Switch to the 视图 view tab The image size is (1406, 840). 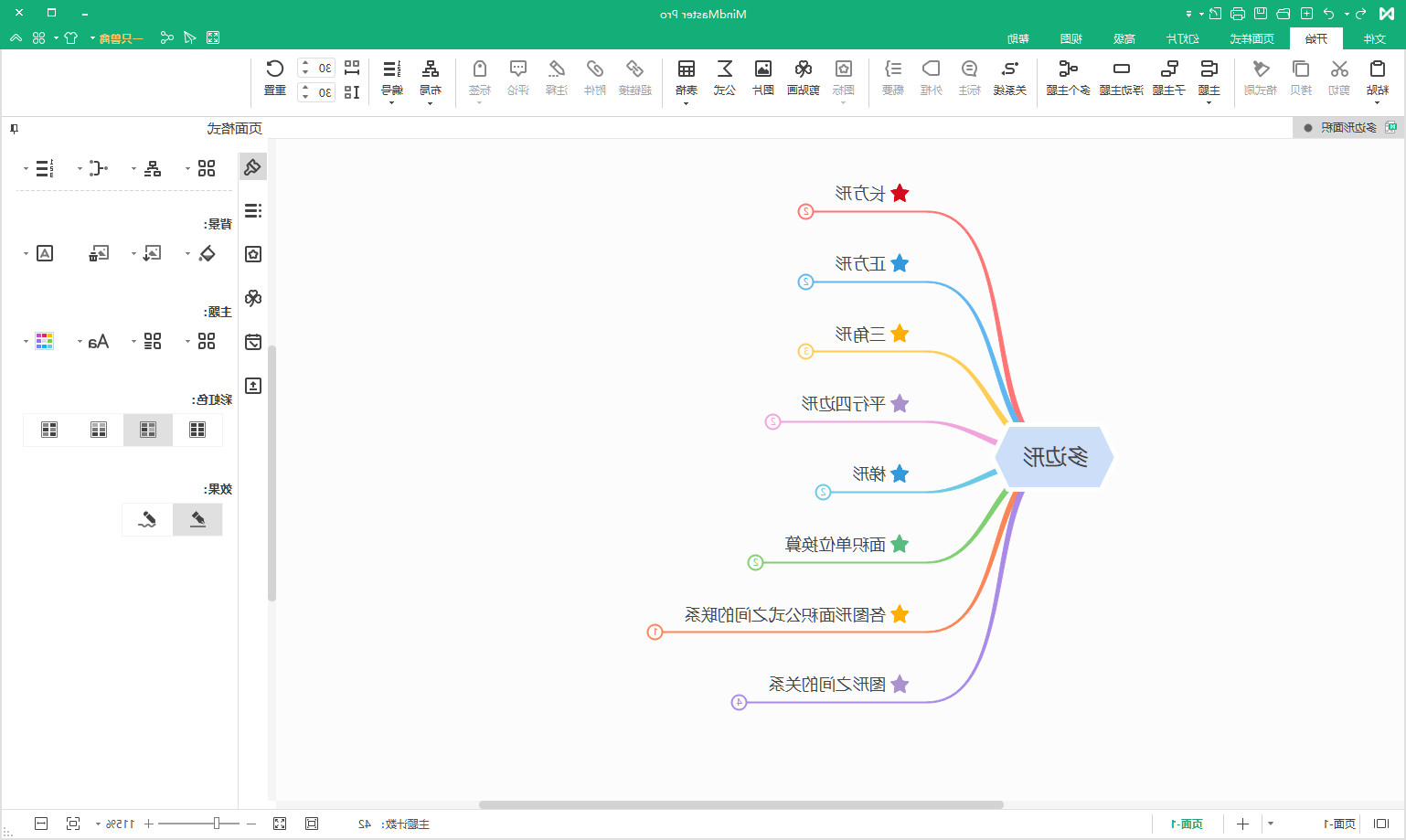(x=1071, y=38)
